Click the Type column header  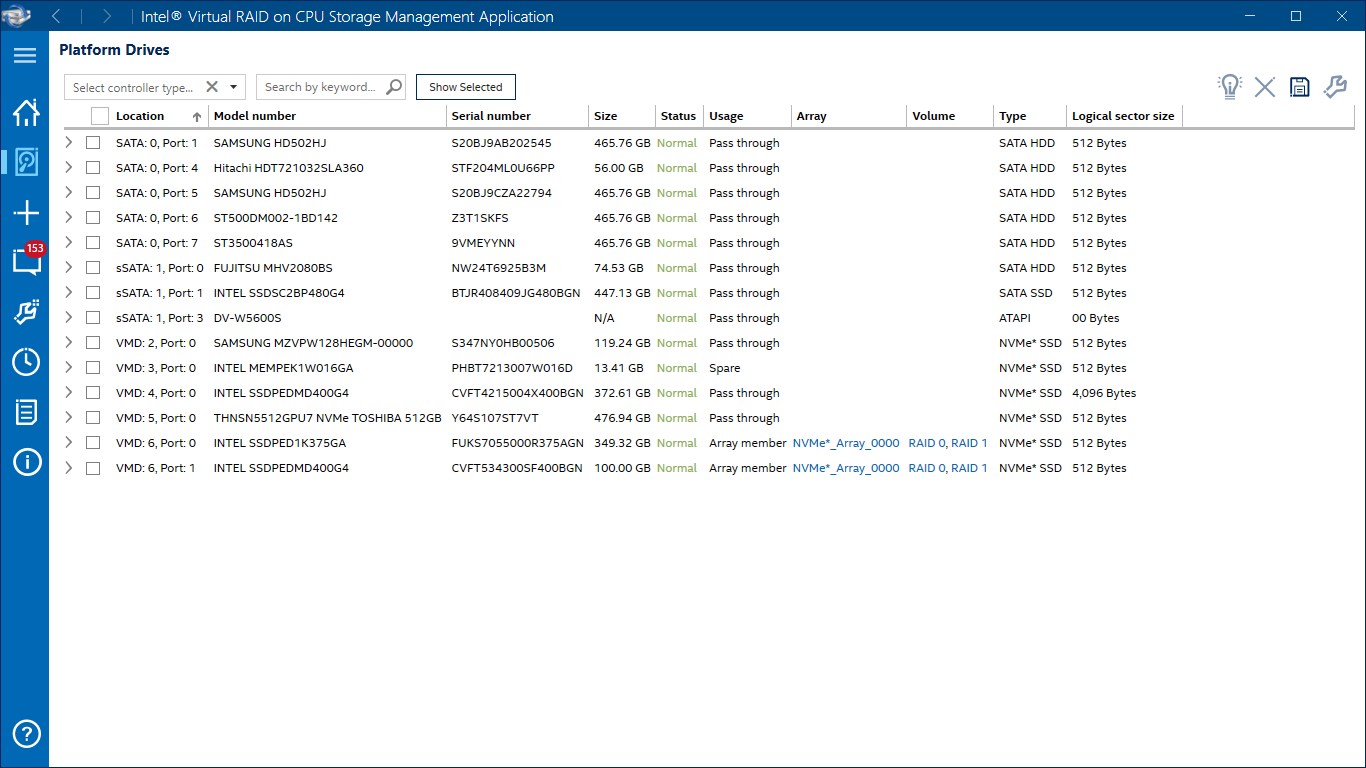[x=1013, y=116]
